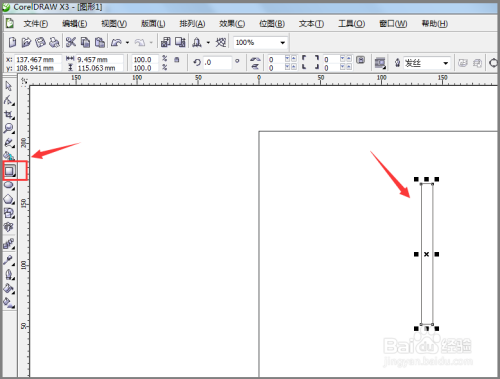Open the Outline tool flyout

coord(9,275)
